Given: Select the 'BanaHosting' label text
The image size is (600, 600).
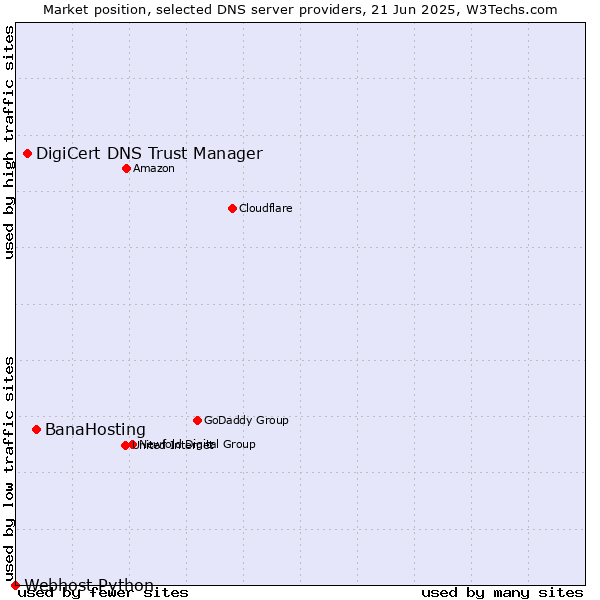Looking at the screenshot, I should point(95,430).
